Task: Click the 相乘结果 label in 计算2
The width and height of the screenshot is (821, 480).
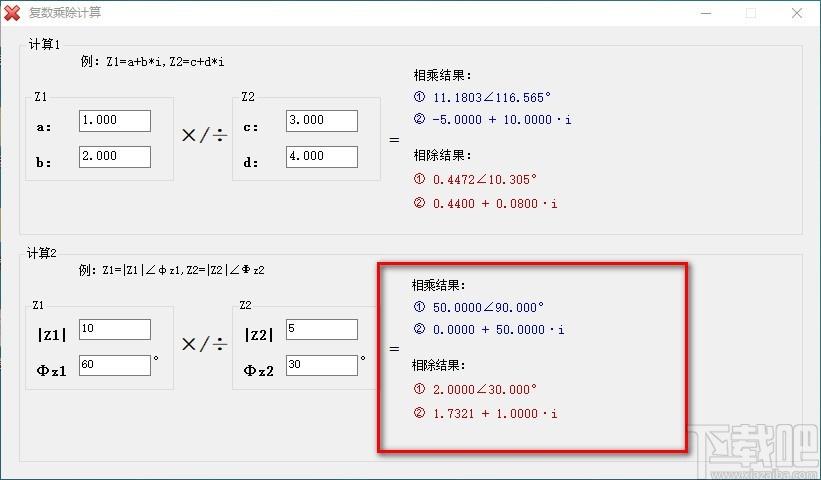Action: [x=438, y=285]
